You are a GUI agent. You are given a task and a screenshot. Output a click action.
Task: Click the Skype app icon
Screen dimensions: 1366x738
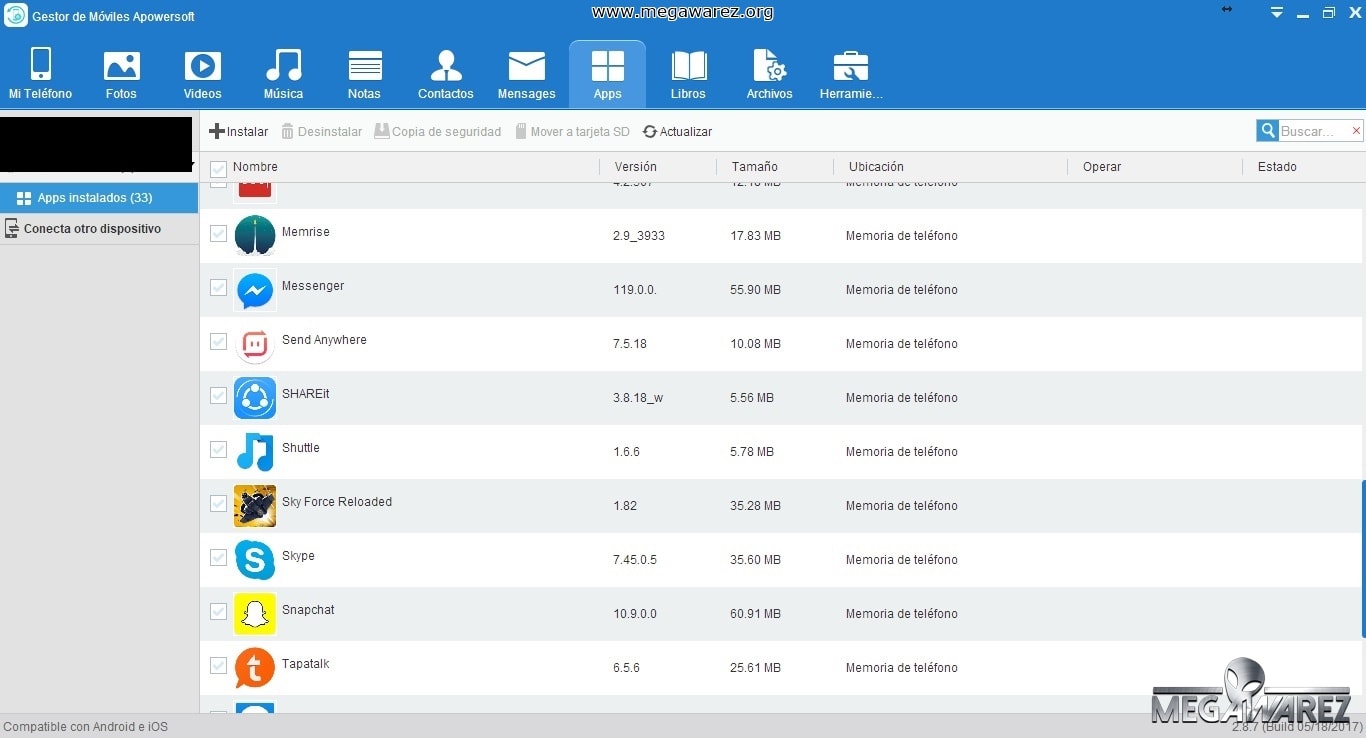(x=255, y=560)
